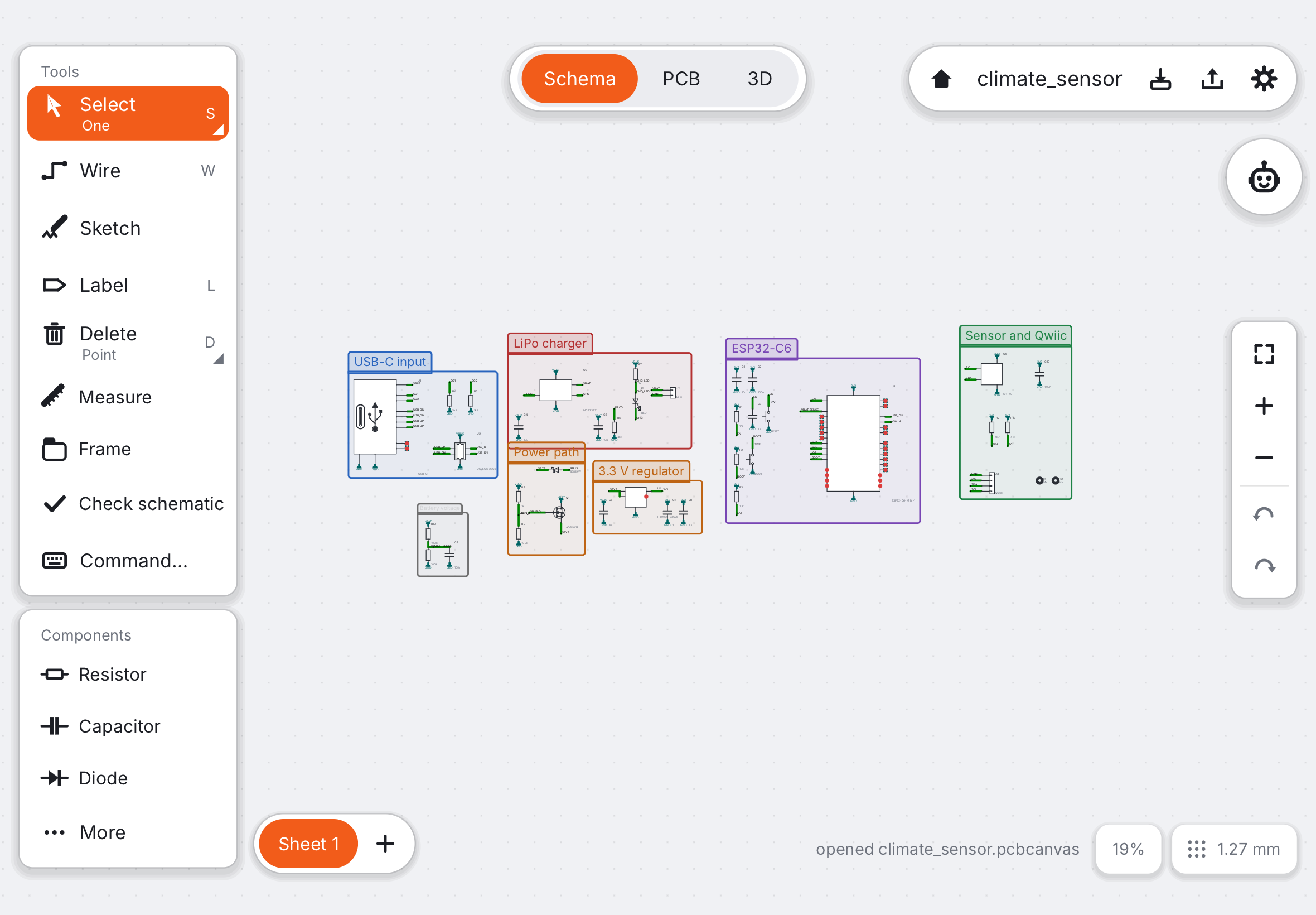Expand Select tool mode triangle
The image size is (1316, 915).
click(217, 130)
